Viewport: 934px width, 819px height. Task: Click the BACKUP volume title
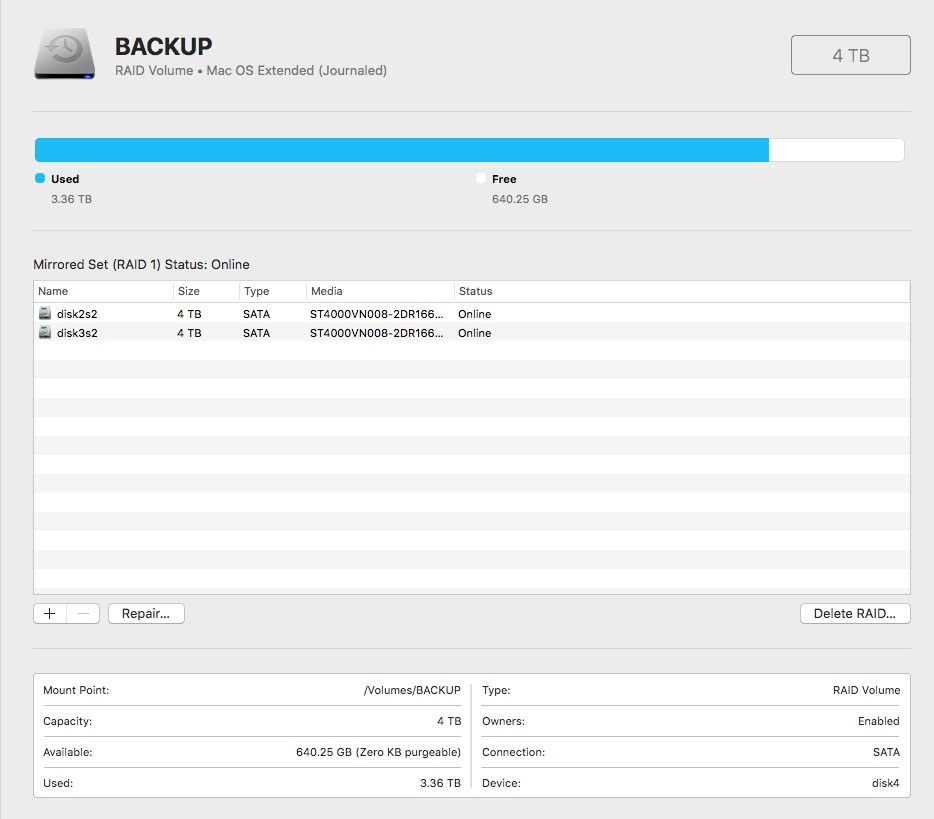coord(163,46)
